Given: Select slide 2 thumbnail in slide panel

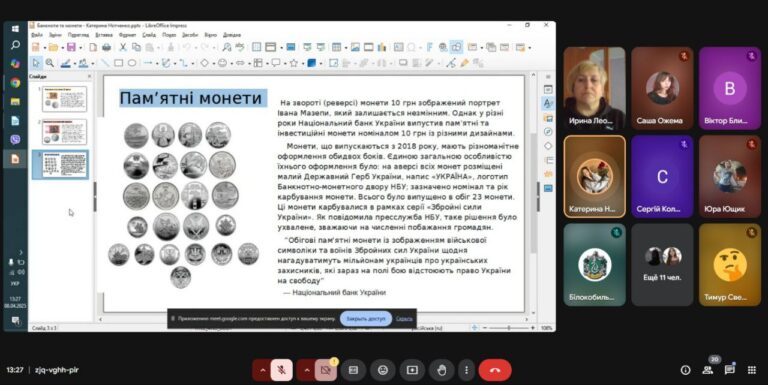Looking at the screenshot, I should pyautogui.click(x=64, y=132).
